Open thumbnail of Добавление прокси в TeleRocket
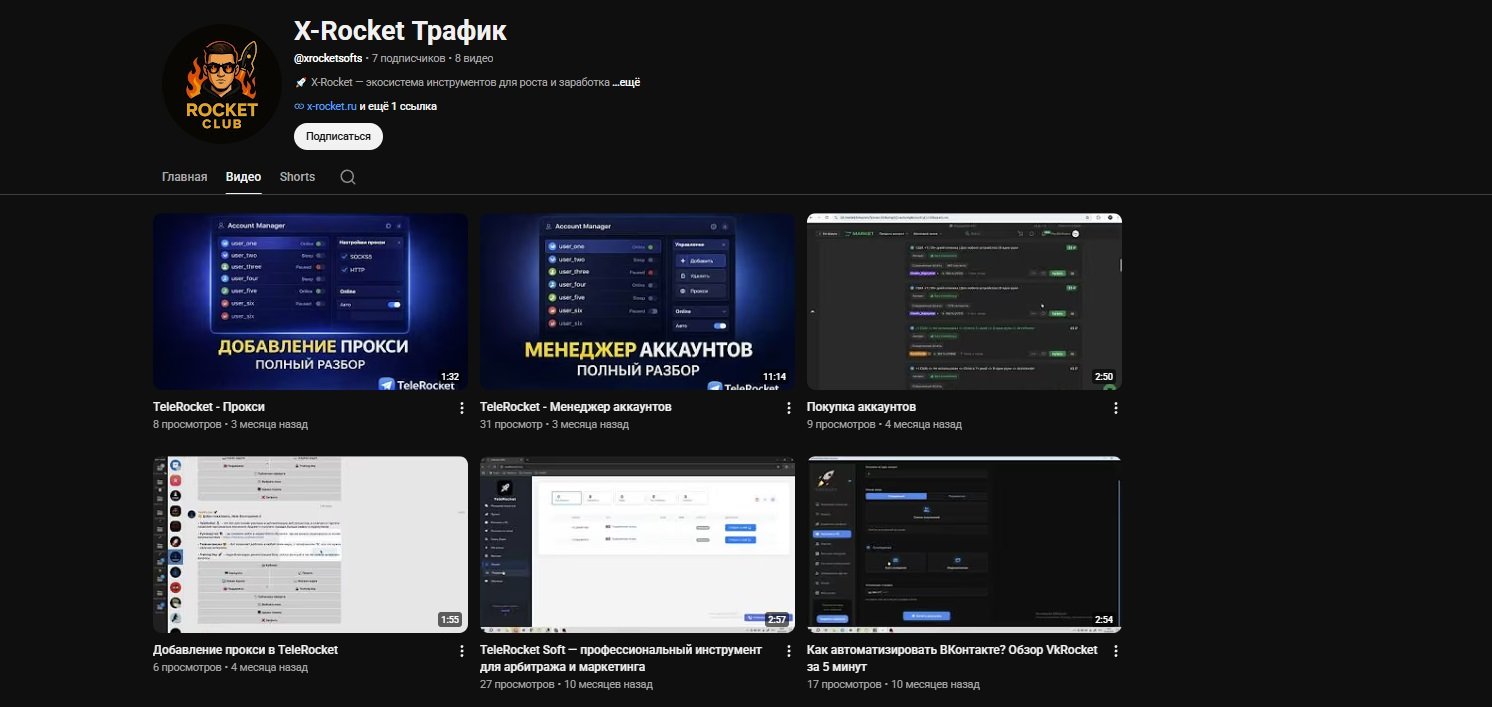This screenshot has width=1492, height=707. 310,545
